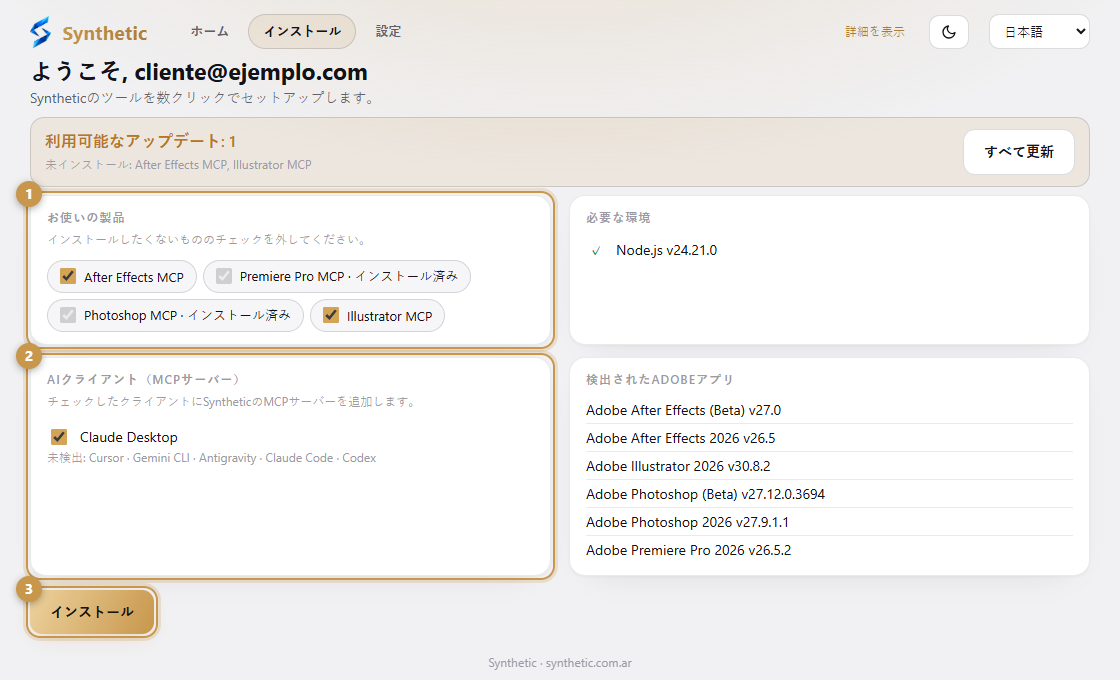1120x680 pixels.
Task: Click the Illustrator MCP chip label
Action: click(x=389, y=316)
